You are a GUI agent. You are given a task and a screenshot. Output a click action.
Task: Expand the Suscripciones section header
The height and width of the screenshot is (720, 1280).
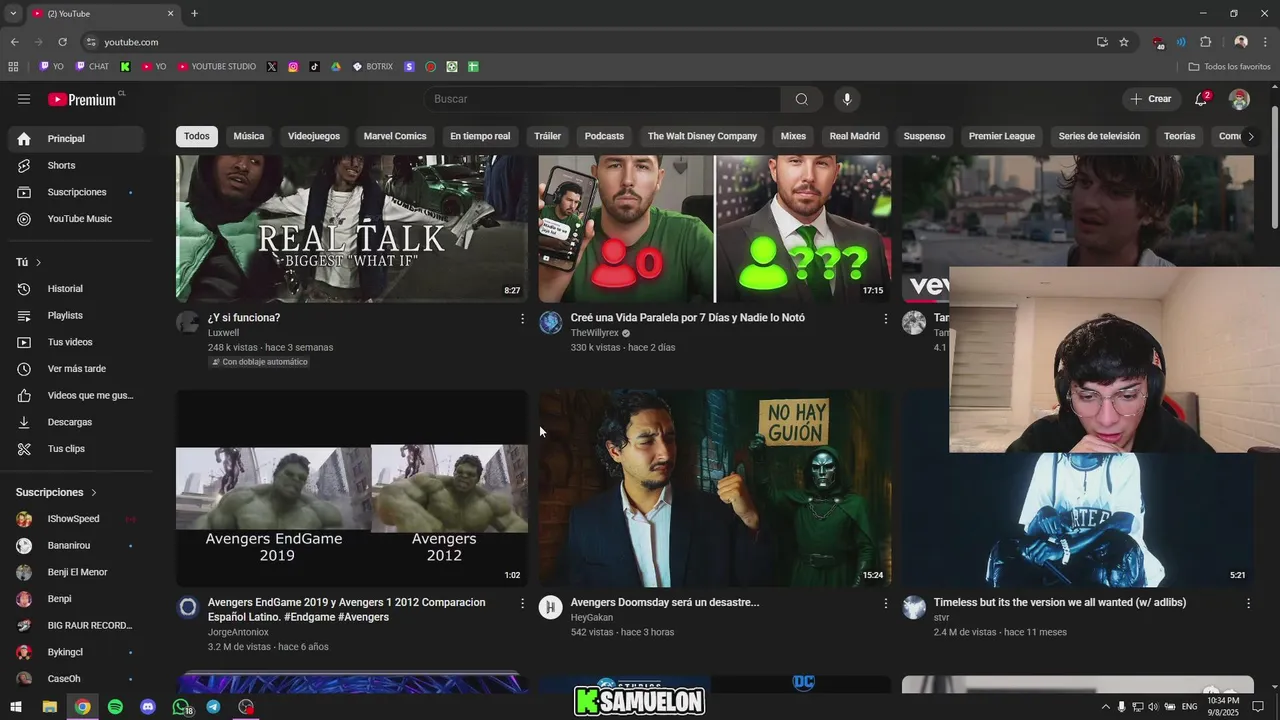56,492
